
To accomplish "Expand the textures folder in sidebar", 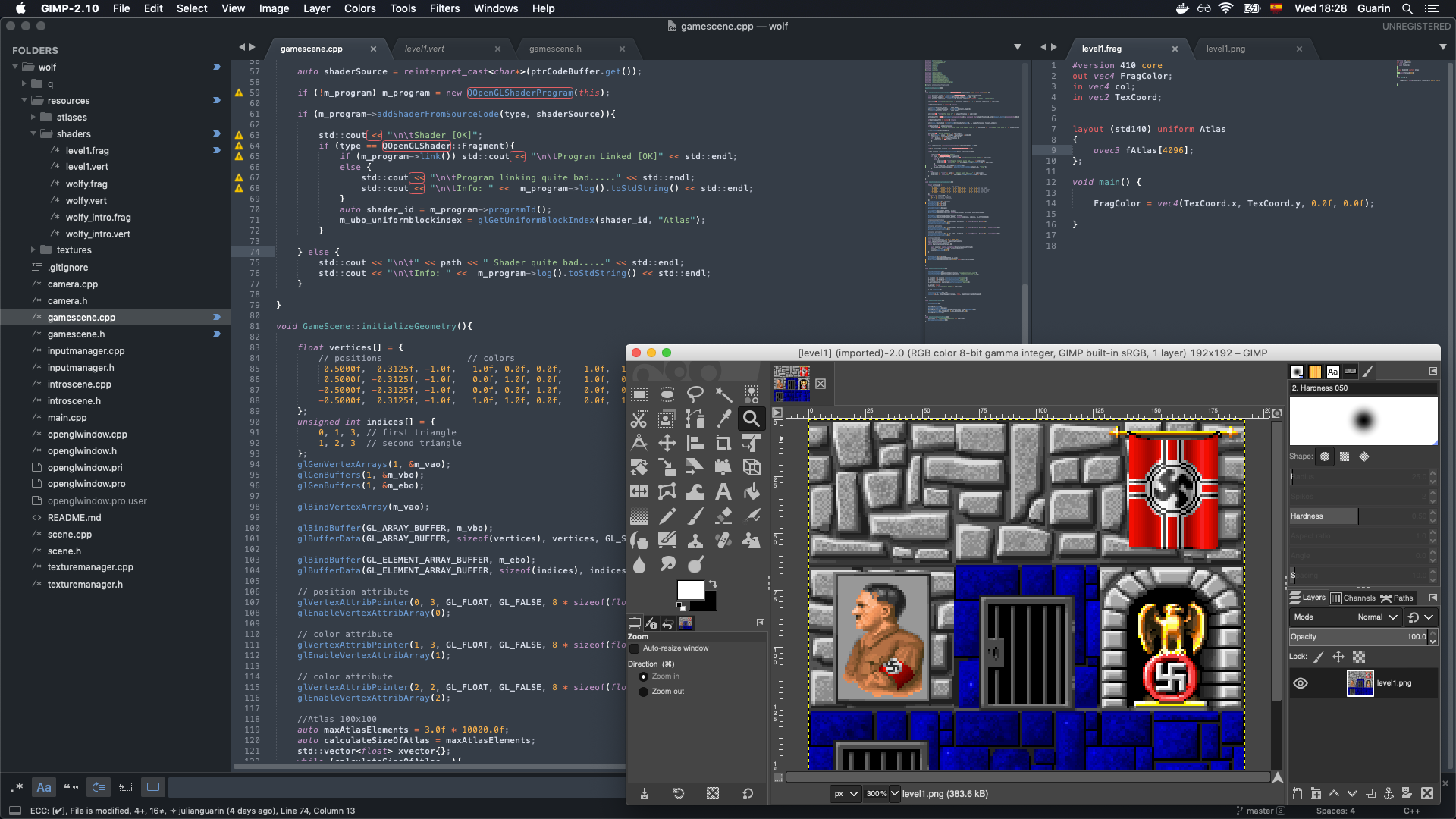I will [x=33, y=250].
